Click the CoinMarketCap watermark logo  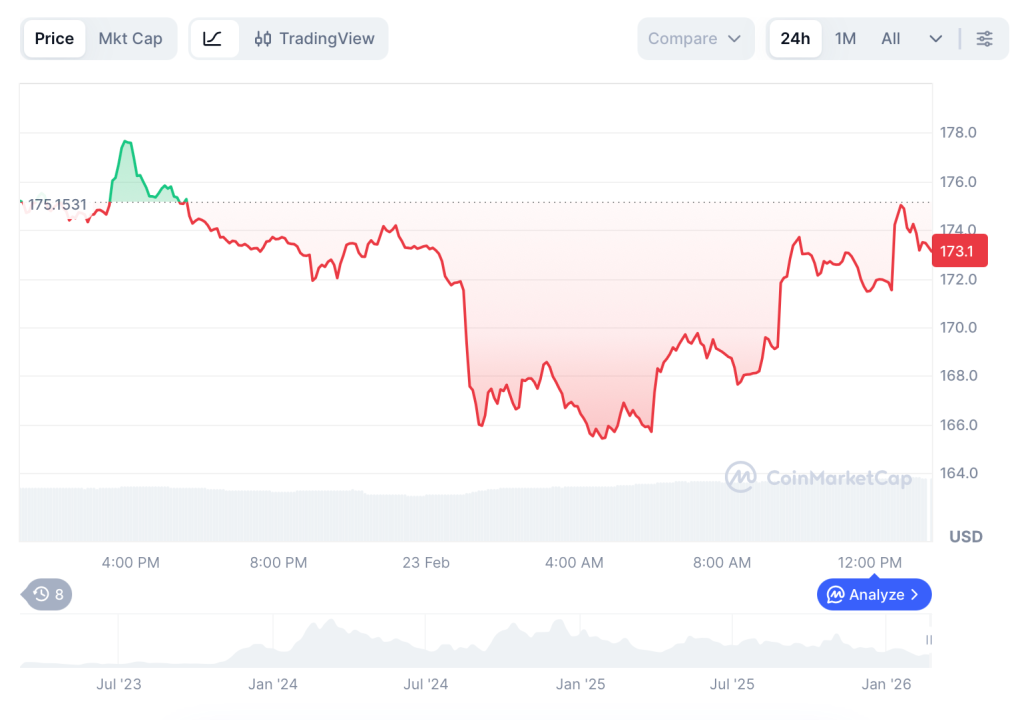[x=741, y=477]
